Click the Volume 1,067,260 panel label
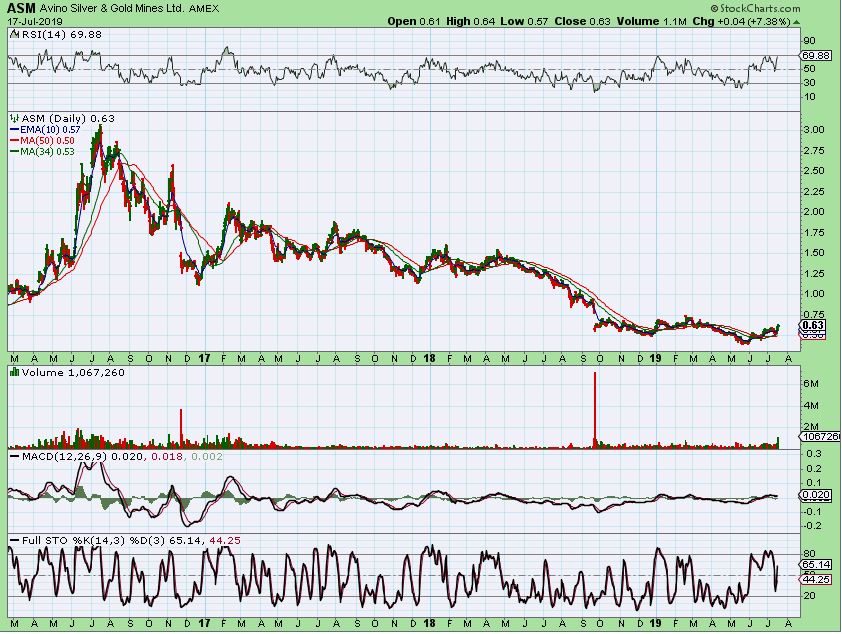 point(73,372)
